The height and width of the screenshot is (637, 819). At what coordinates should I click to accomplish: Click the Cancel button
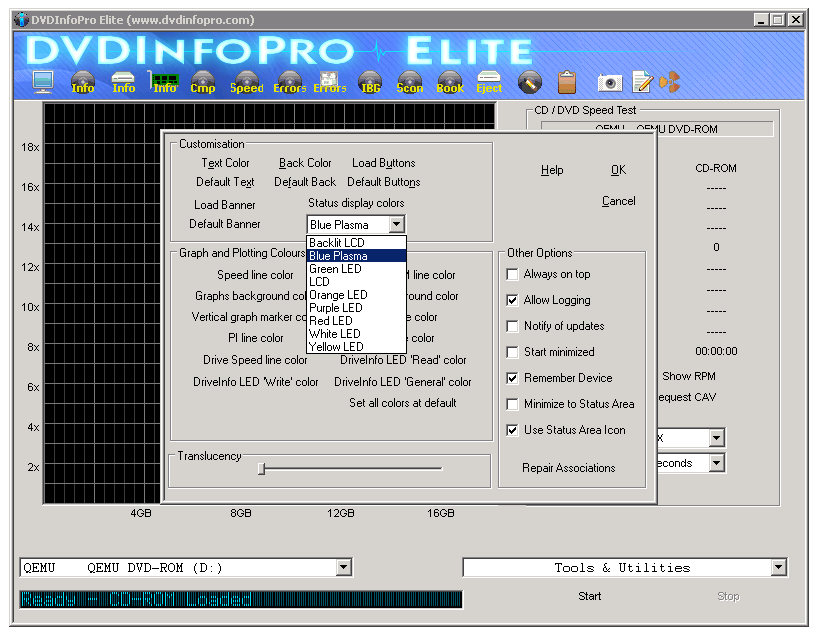point(618,201)
